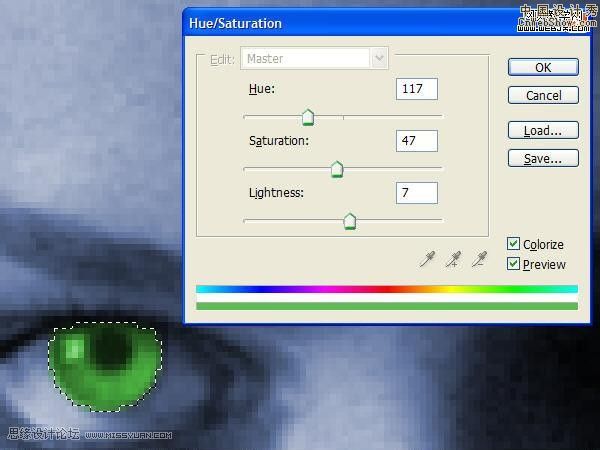Select the plain eyedropper tool
The width and height of the screenshot is (600, 450).
(427, 259)
